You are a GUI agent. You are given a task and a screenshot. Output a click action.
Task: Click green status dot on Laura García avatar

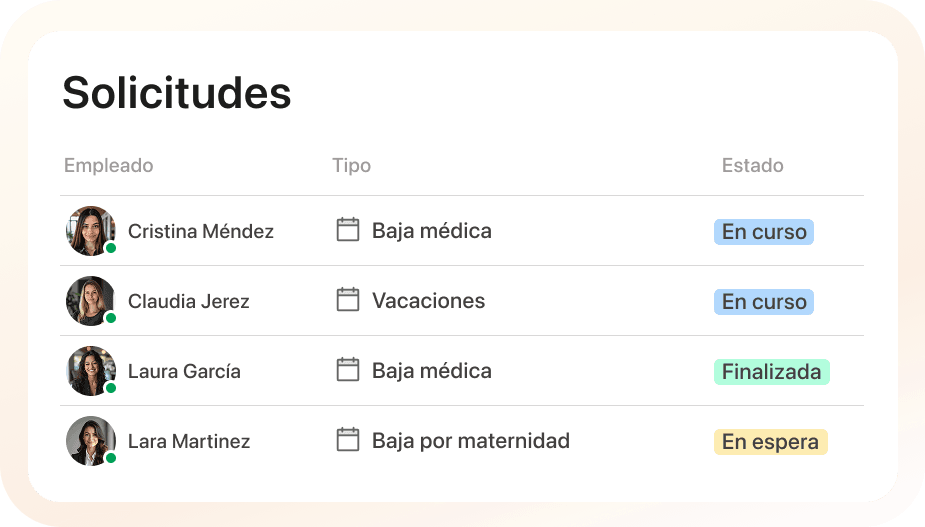[110, 388]
